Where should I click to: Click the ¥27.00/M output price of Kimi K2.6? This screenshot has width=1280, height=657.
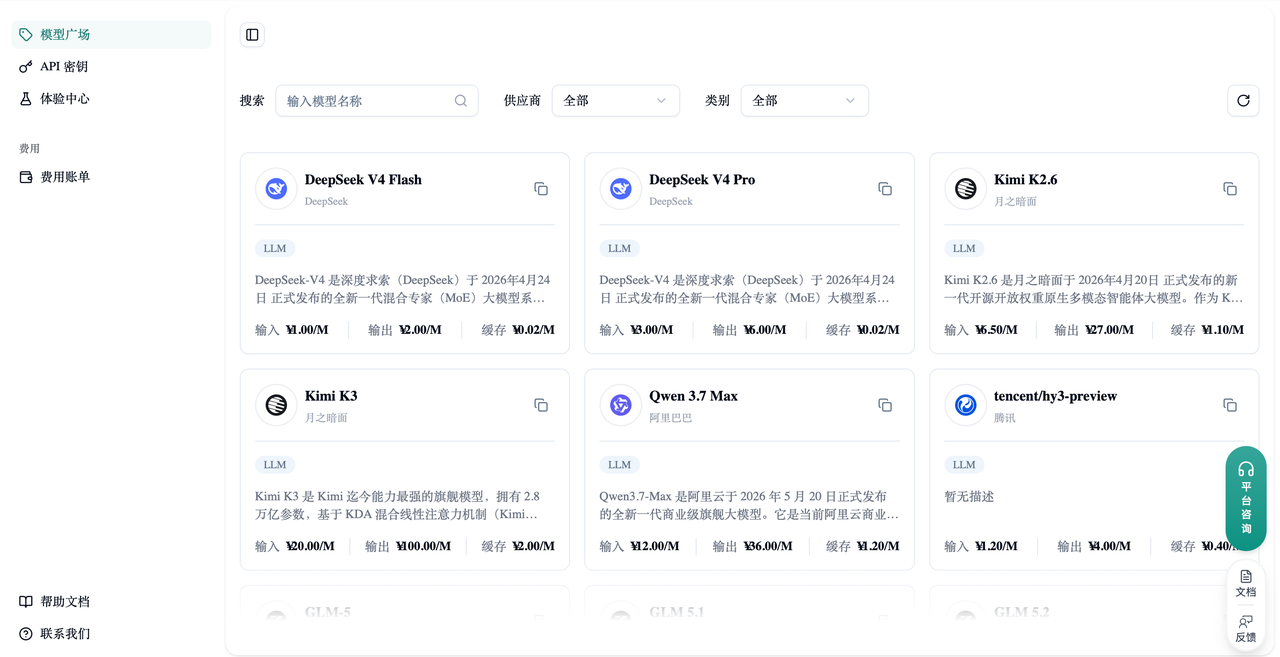click(x=1109, y=330)
